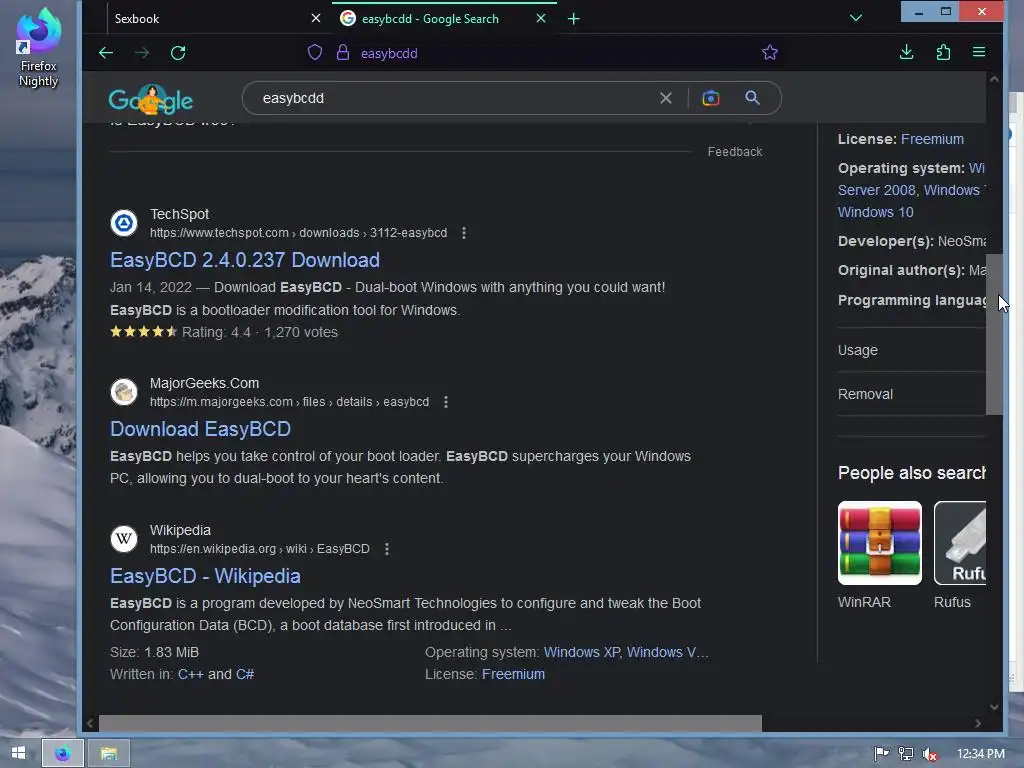Click the scrollbar down arrow
Viewport: 1024px width, 768px height.
(994, 707)
